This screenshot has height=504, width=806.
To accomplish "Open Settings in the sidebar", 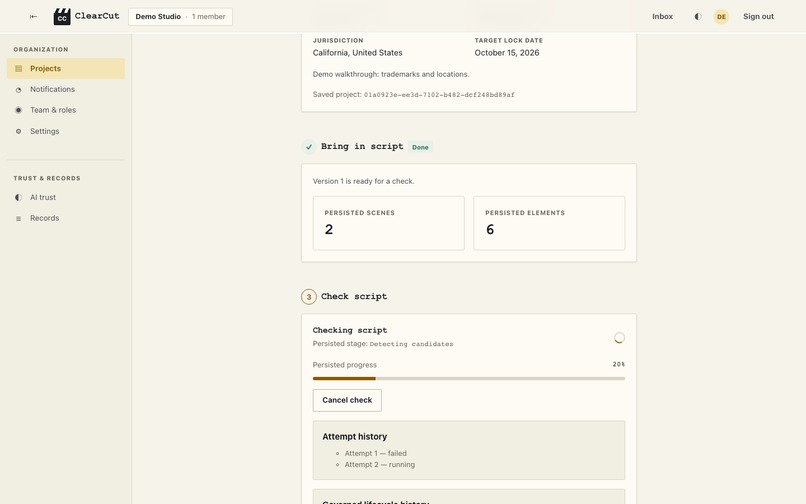I will pos(66,131).
